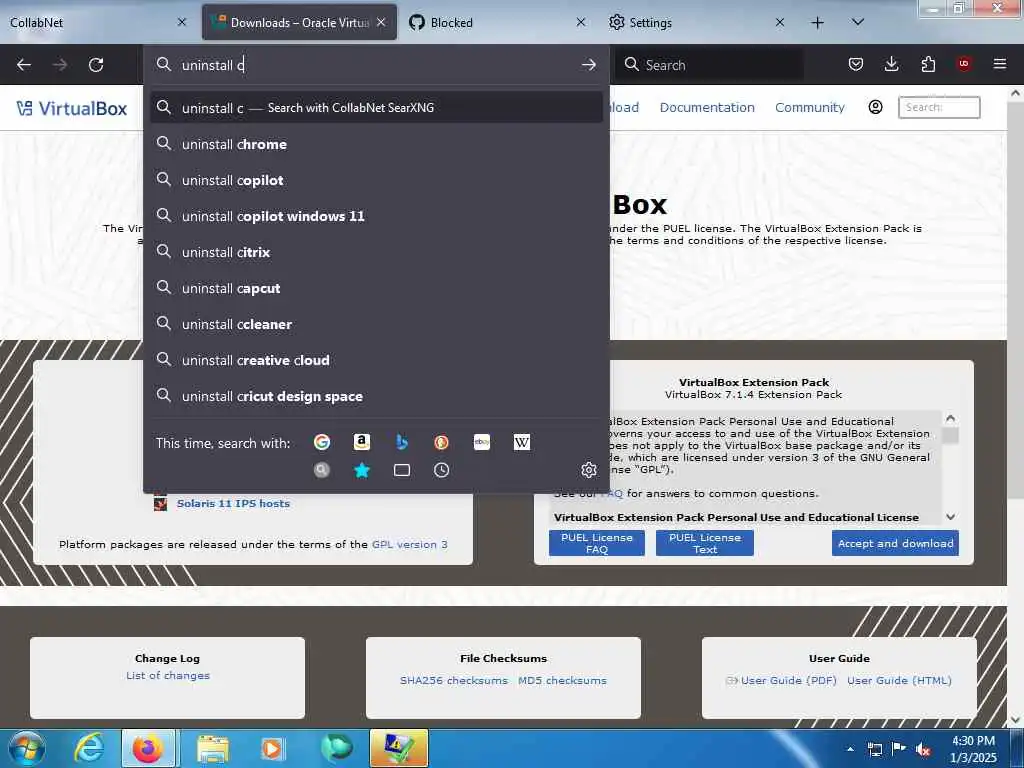Open a new browser tab
This screenshot has height=768, width=1024.
click(817, 23)
